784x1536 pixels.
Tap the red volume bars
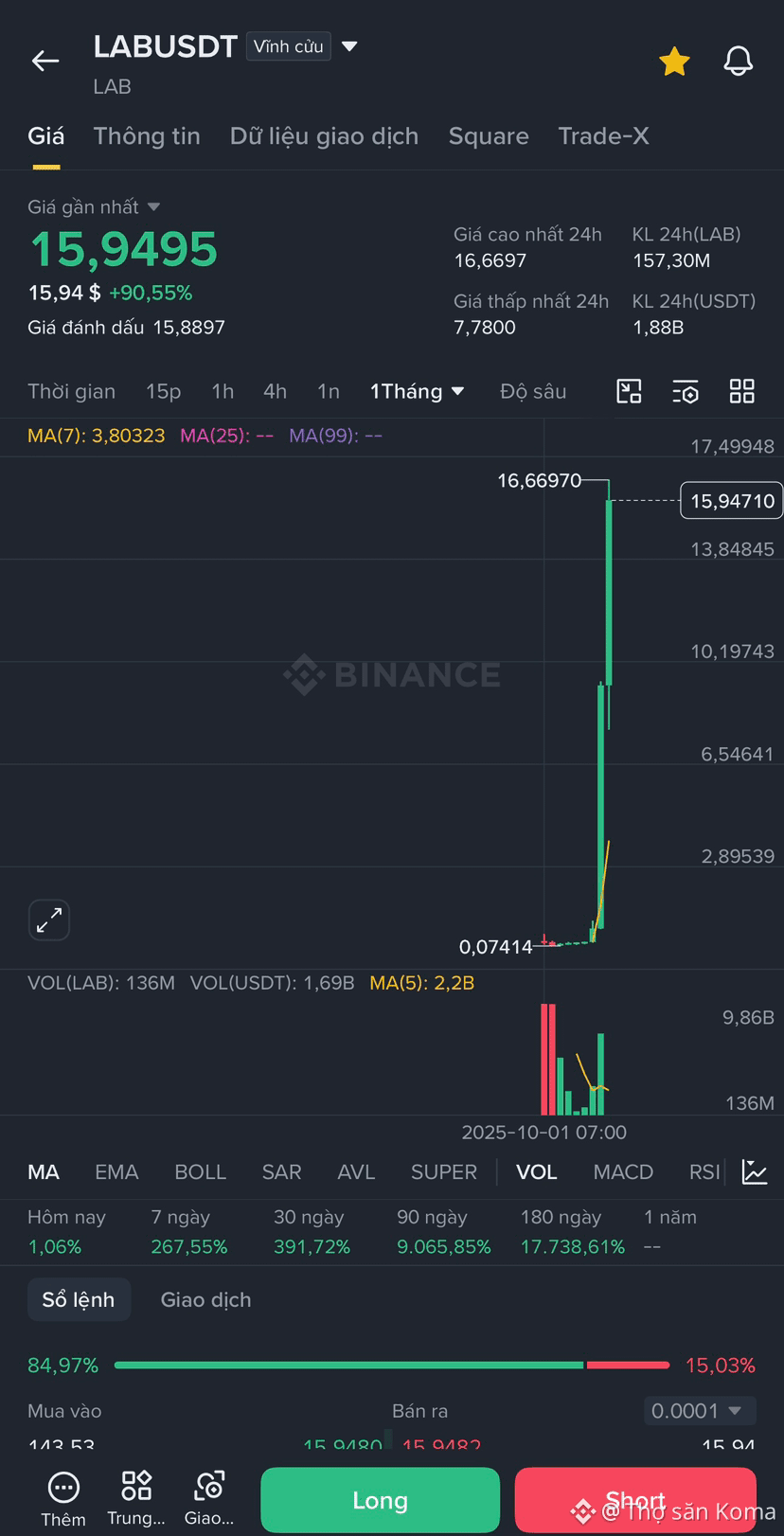coord(548,1059)
